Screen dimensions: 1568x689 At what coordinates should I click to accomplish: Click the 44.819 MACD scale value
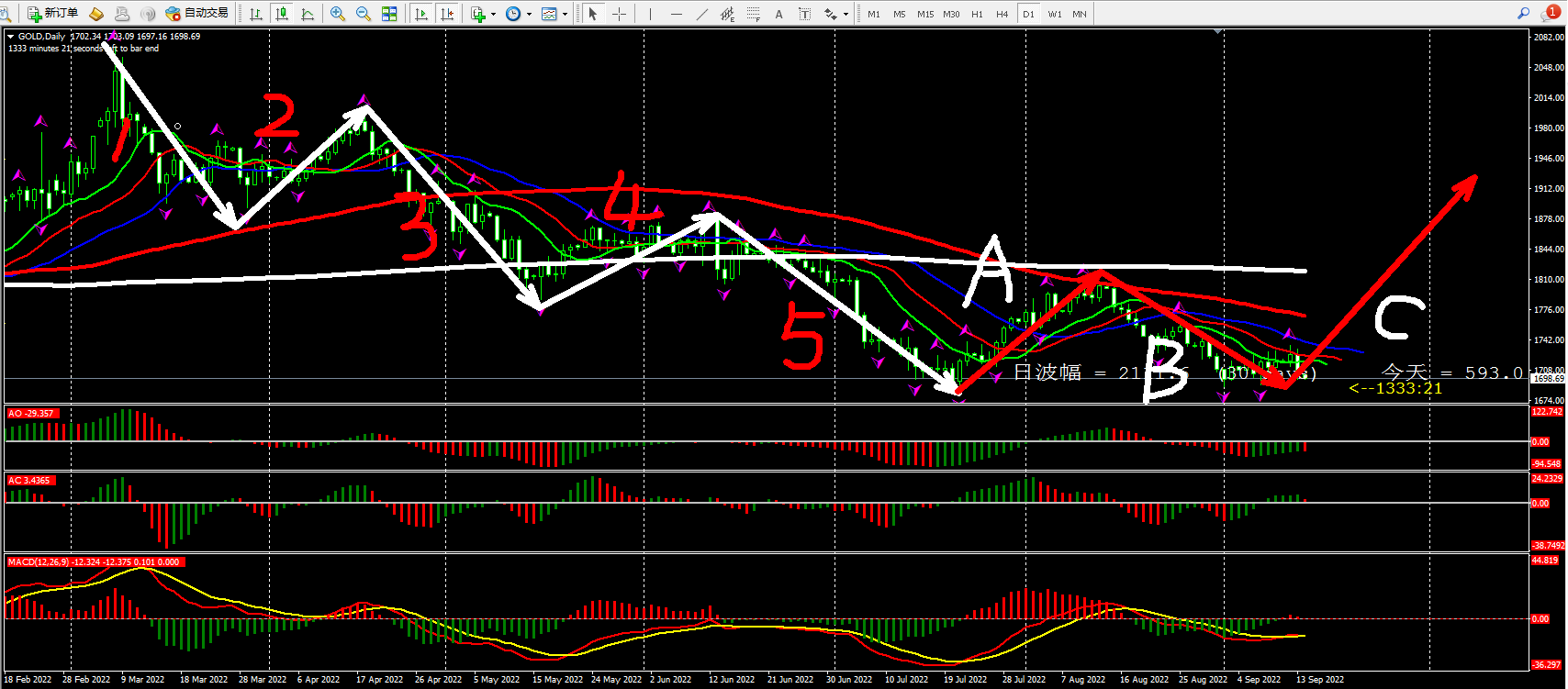pos(1546,560)
